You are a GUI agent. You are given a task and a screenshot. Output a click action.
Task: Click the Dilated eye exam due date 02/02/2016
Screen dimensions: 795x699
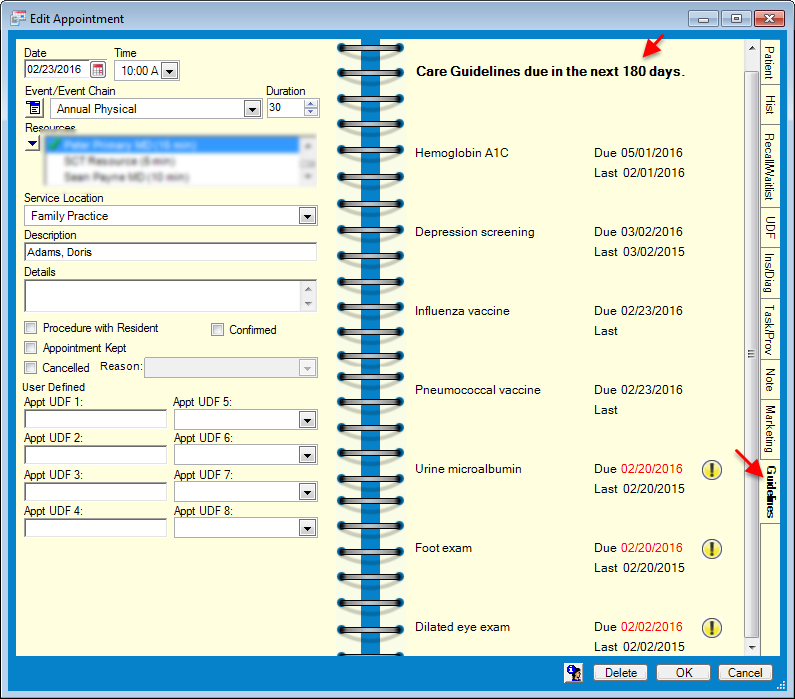[652, 627]
